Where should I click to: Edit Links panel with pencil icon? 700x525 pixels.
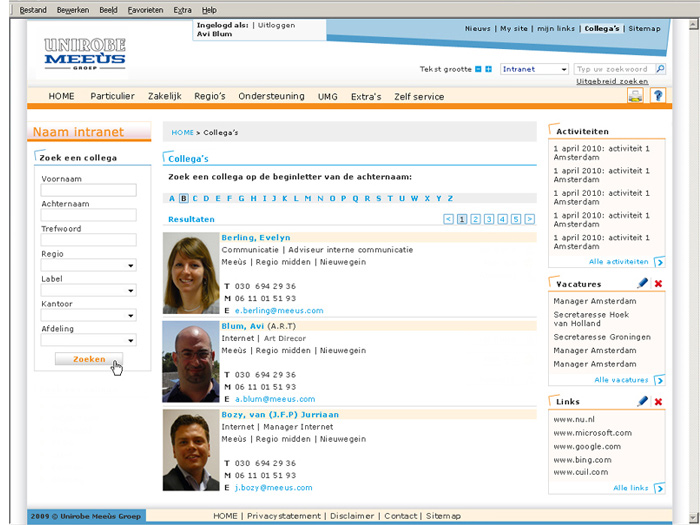pyautogui.click(x=643, y=401)
